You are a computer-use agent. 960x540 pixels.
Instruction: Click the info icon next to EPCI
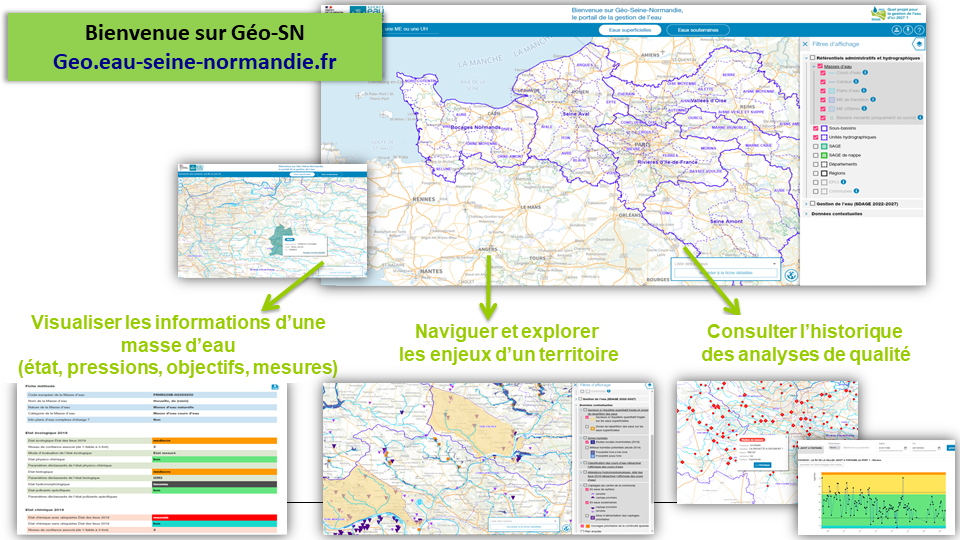click(843, 182)
